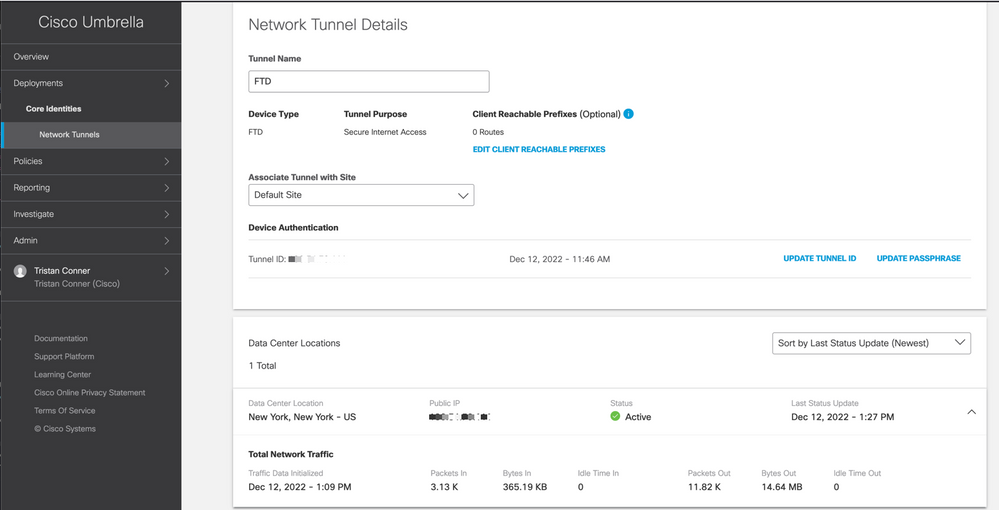999x510 pixels.
Task: Open the Learning Center link
Action: point(62,375)
